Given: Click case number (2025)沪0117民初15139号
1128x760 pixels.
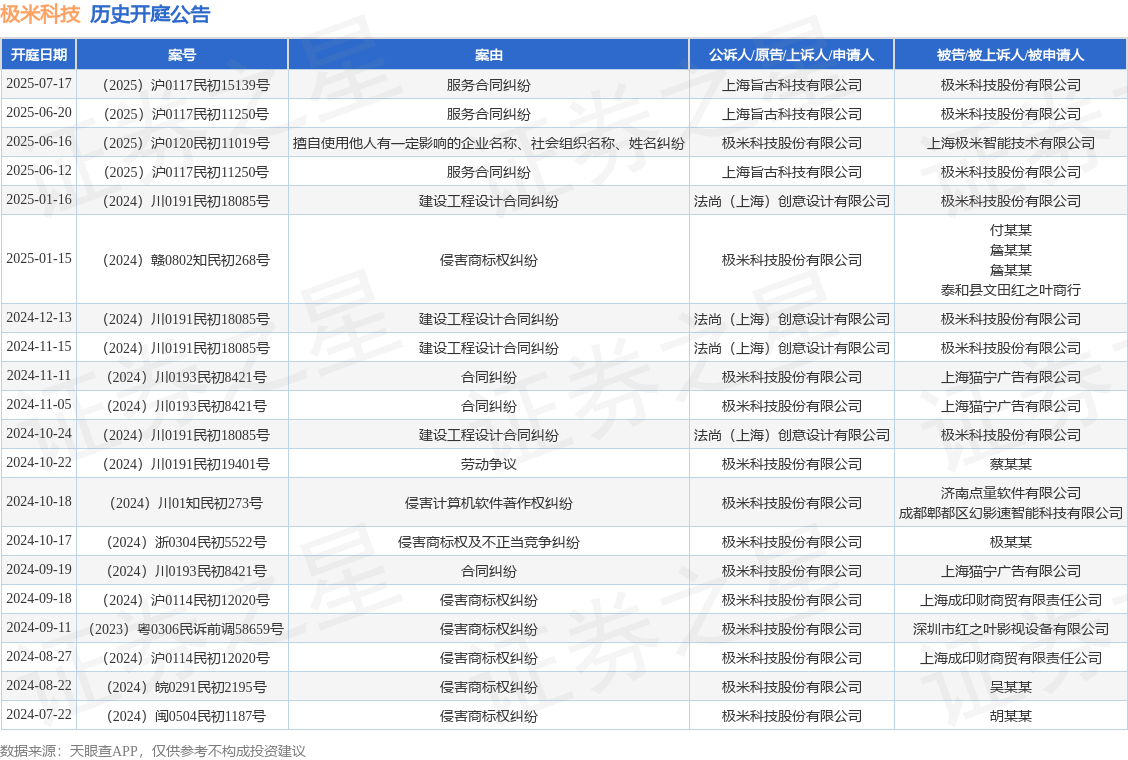Looking at the screenshot, I should coord(182,85).
